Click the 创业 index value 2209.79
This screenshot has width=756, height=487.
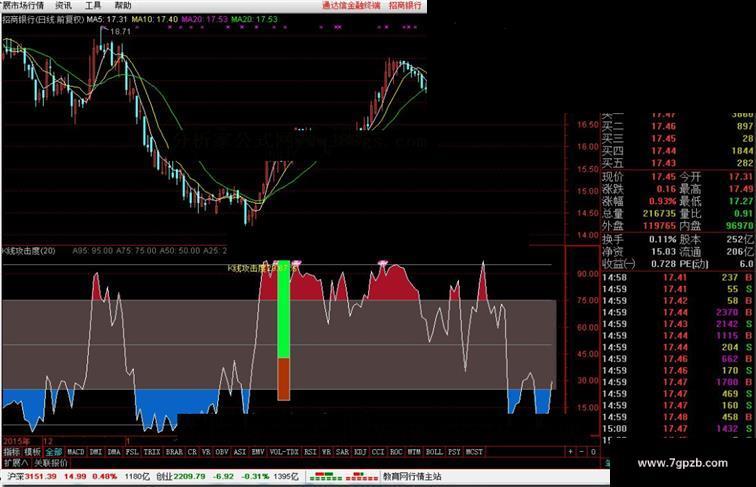click(189, 476)
